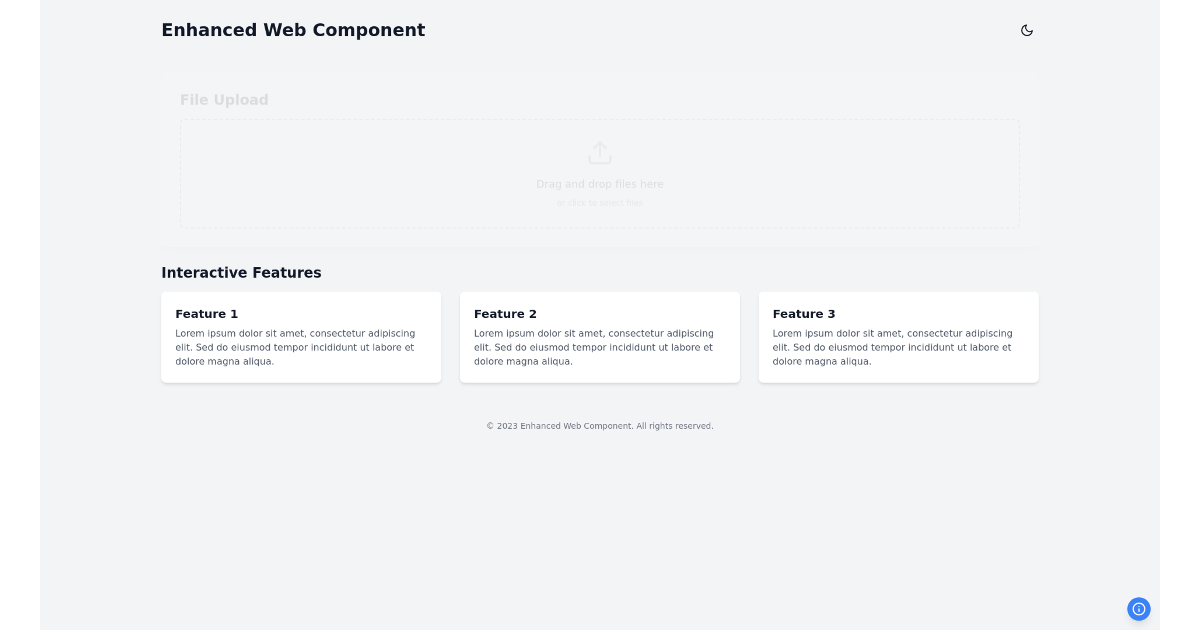Click the copyright footer text link
The image size is (1200, 630).
pyautogui.click(x=600, y=425)
